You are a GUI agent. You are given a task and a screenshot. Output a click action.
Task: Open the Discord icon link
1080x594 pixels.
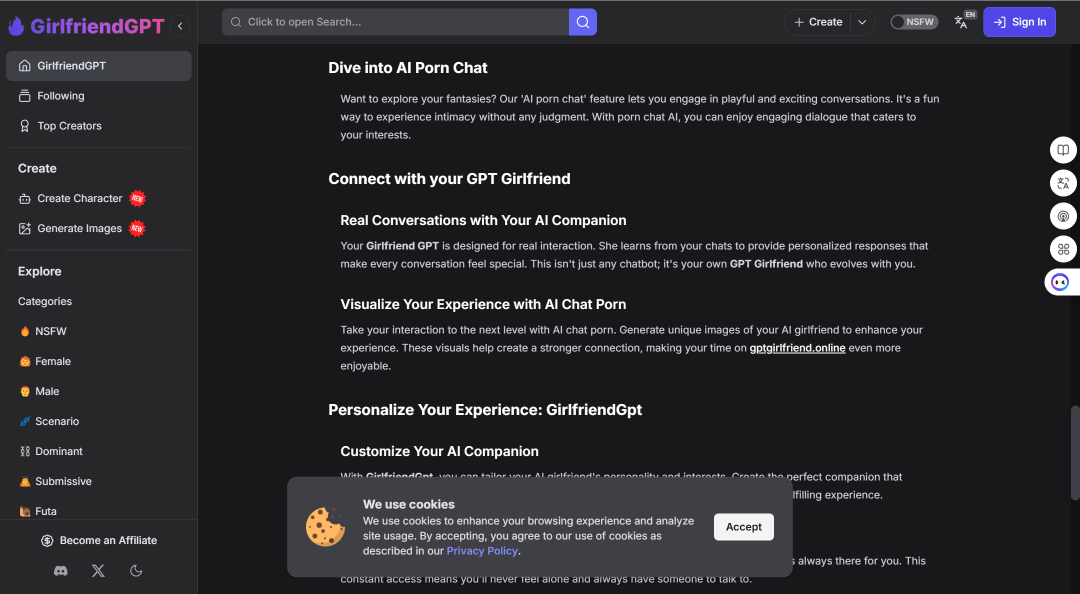[61, 571]
